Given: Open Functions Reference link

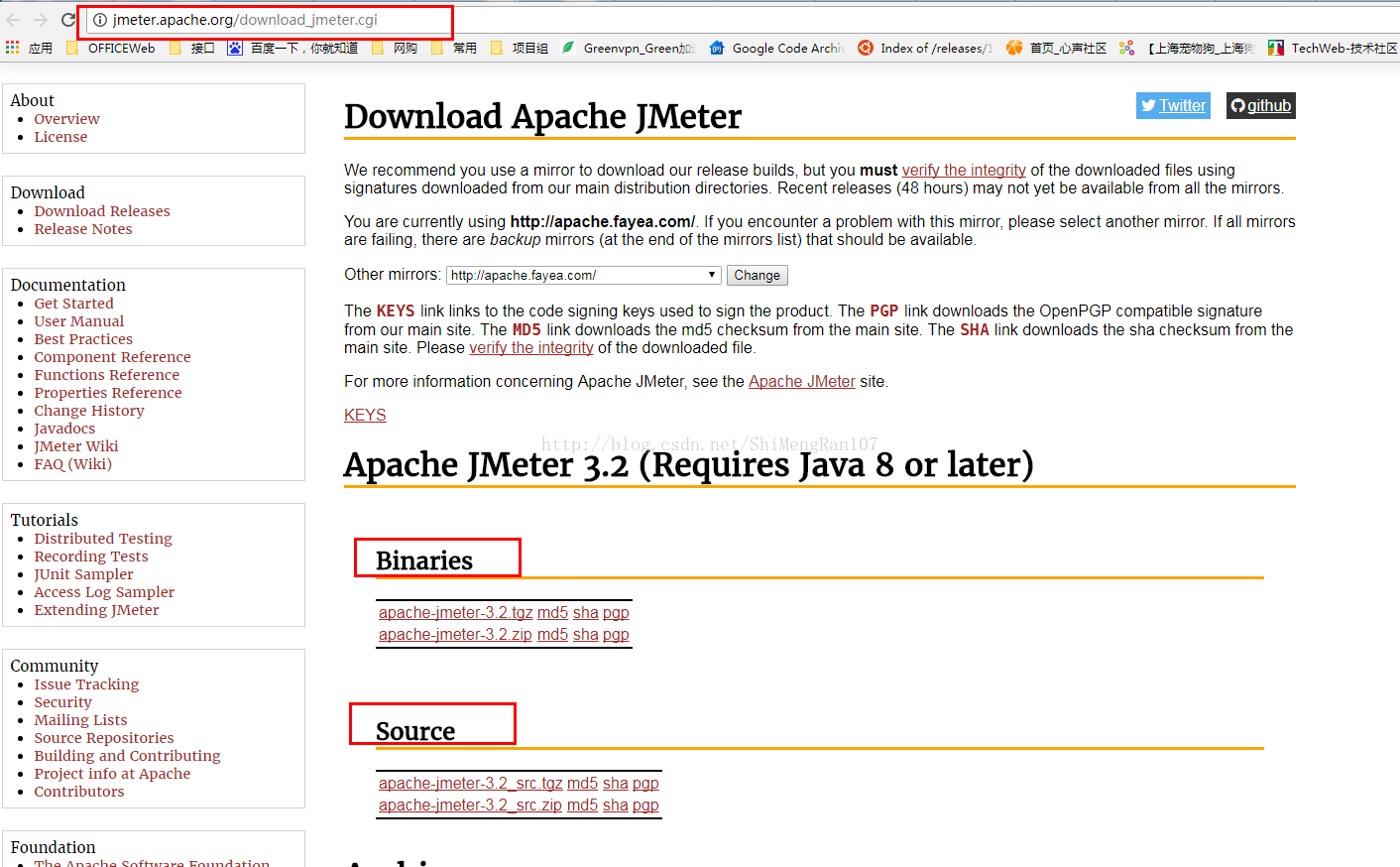Looking at the screenshot, I should (x=107, y=375).
